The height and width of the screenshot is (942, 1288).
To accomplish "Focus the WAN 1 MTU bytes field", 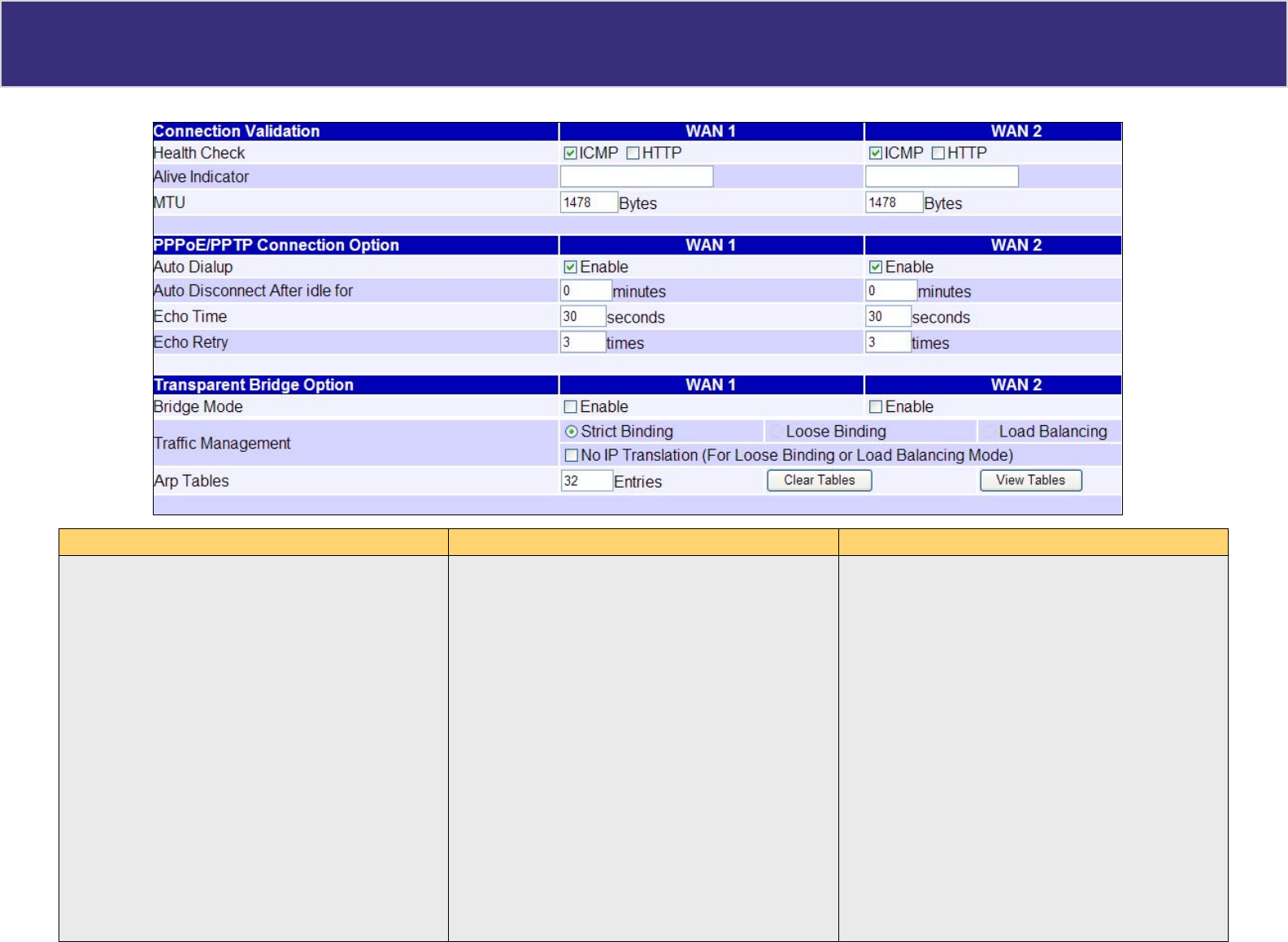I will tap(588, 202).
